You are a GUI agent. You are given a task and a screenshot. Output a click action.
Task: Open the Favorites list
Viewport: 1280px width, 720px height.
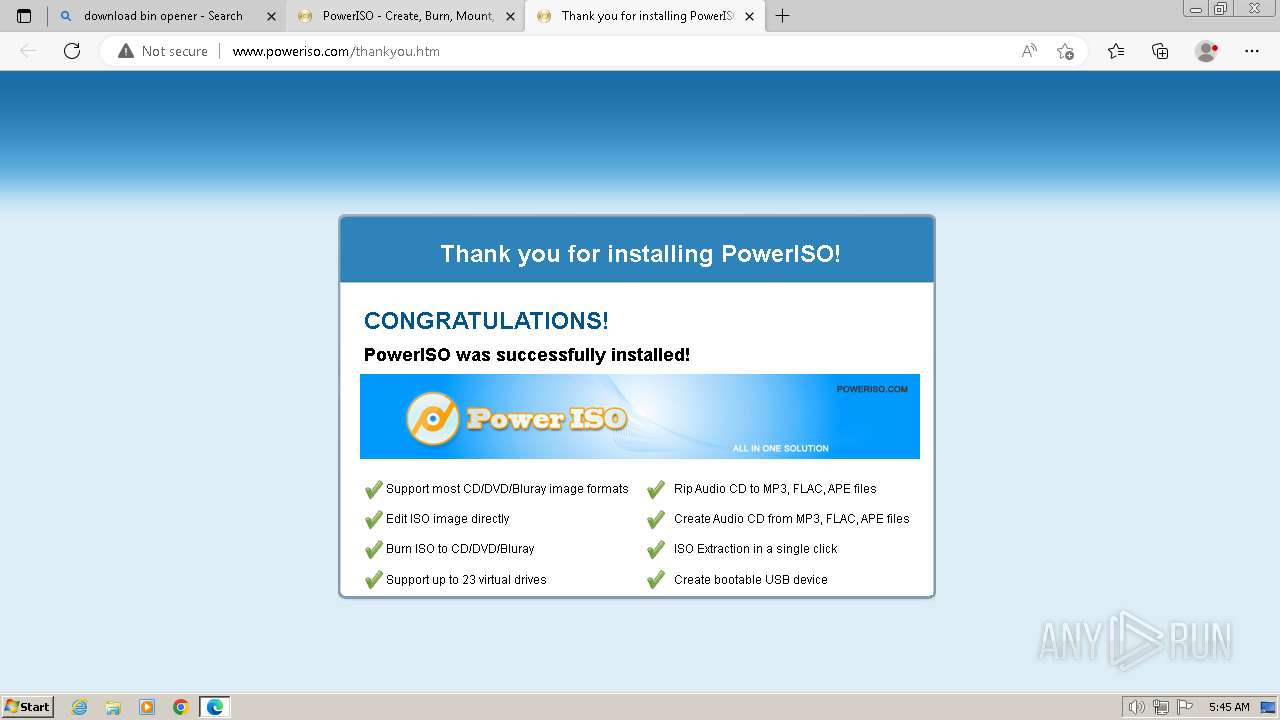(x=1116, y=51)
